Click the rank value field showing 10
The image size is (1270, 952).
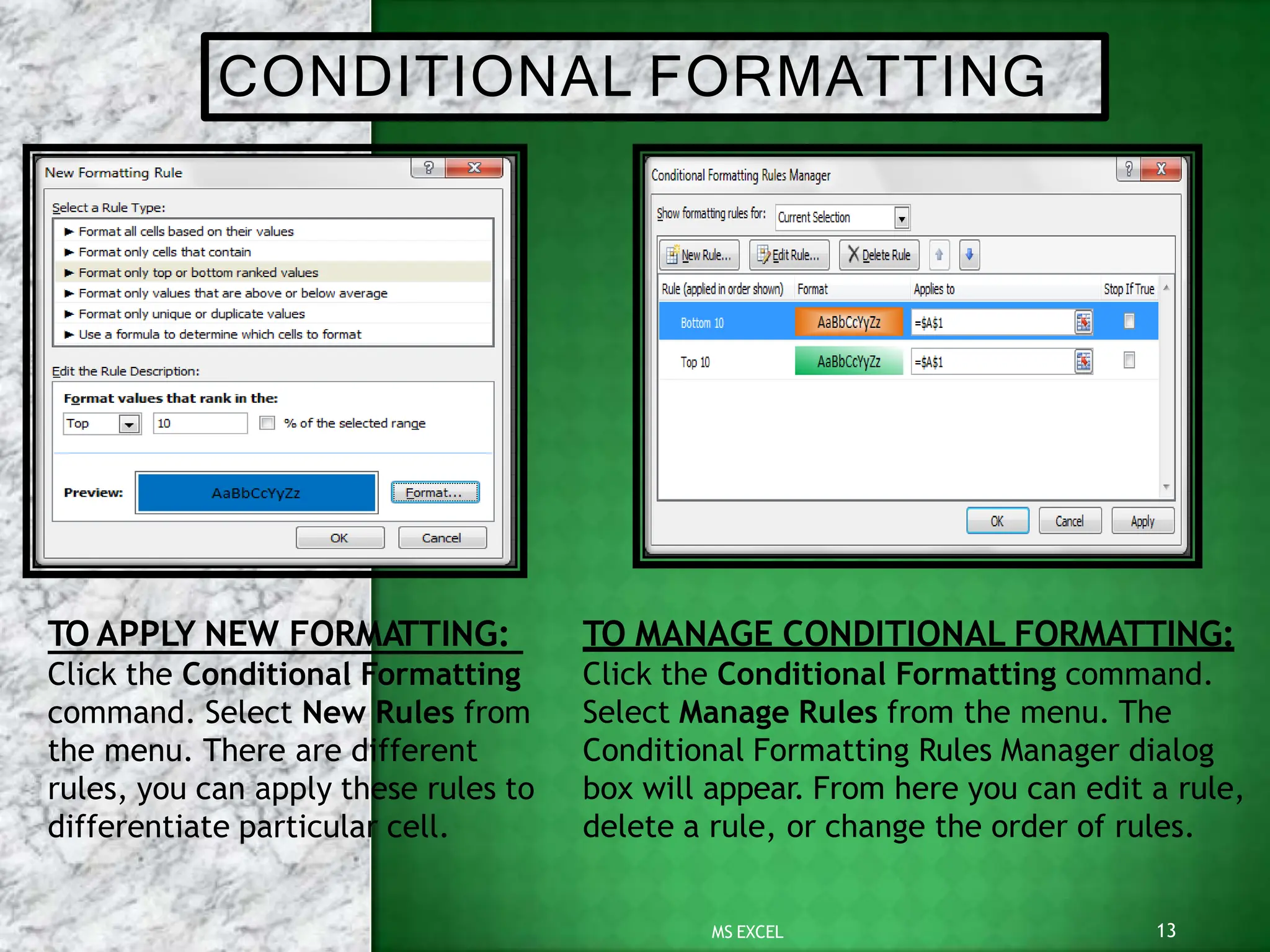(x=200, y=423)
